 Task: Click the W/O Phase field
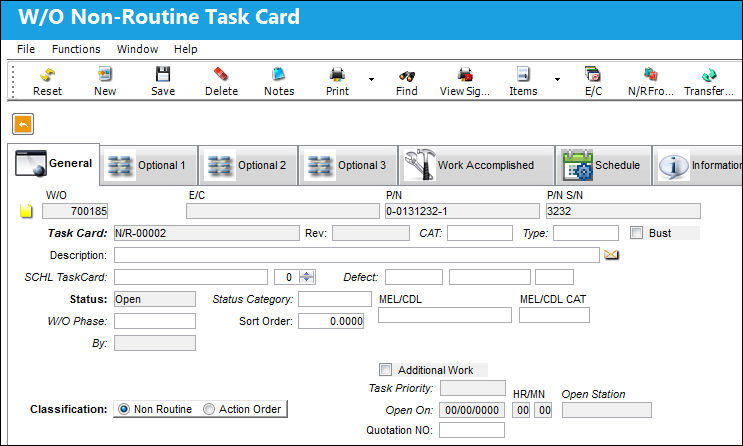coord(155,321)
